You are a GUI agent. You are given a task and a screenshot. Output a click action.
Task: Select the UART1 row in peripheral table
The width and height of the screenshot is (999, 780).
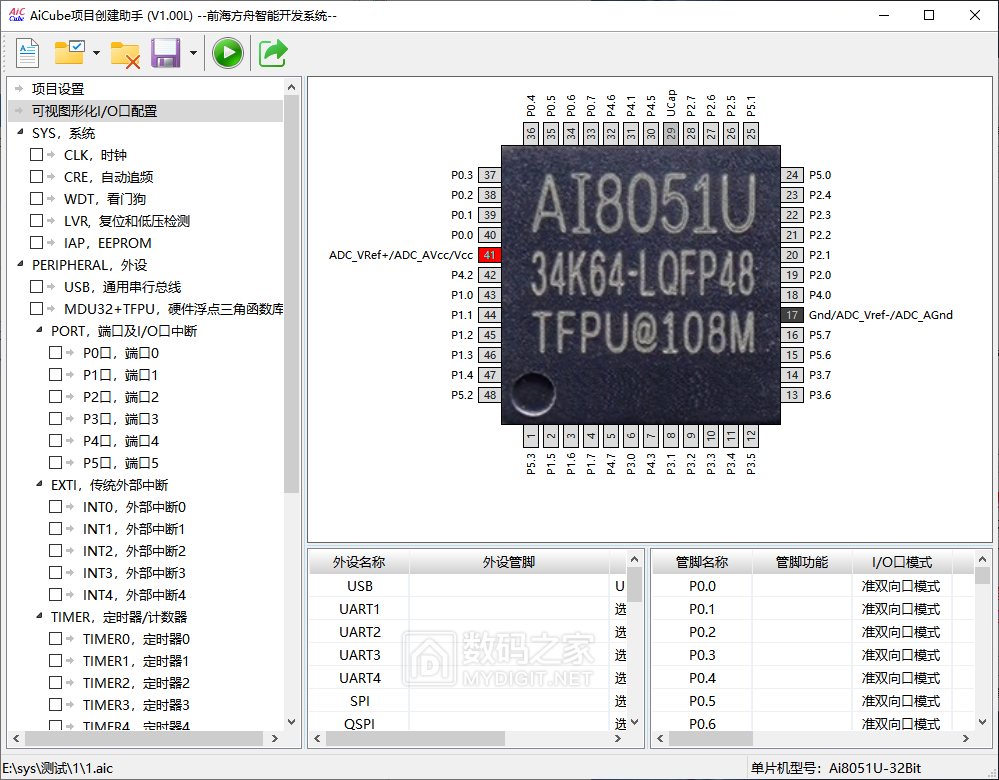[359, 609]
